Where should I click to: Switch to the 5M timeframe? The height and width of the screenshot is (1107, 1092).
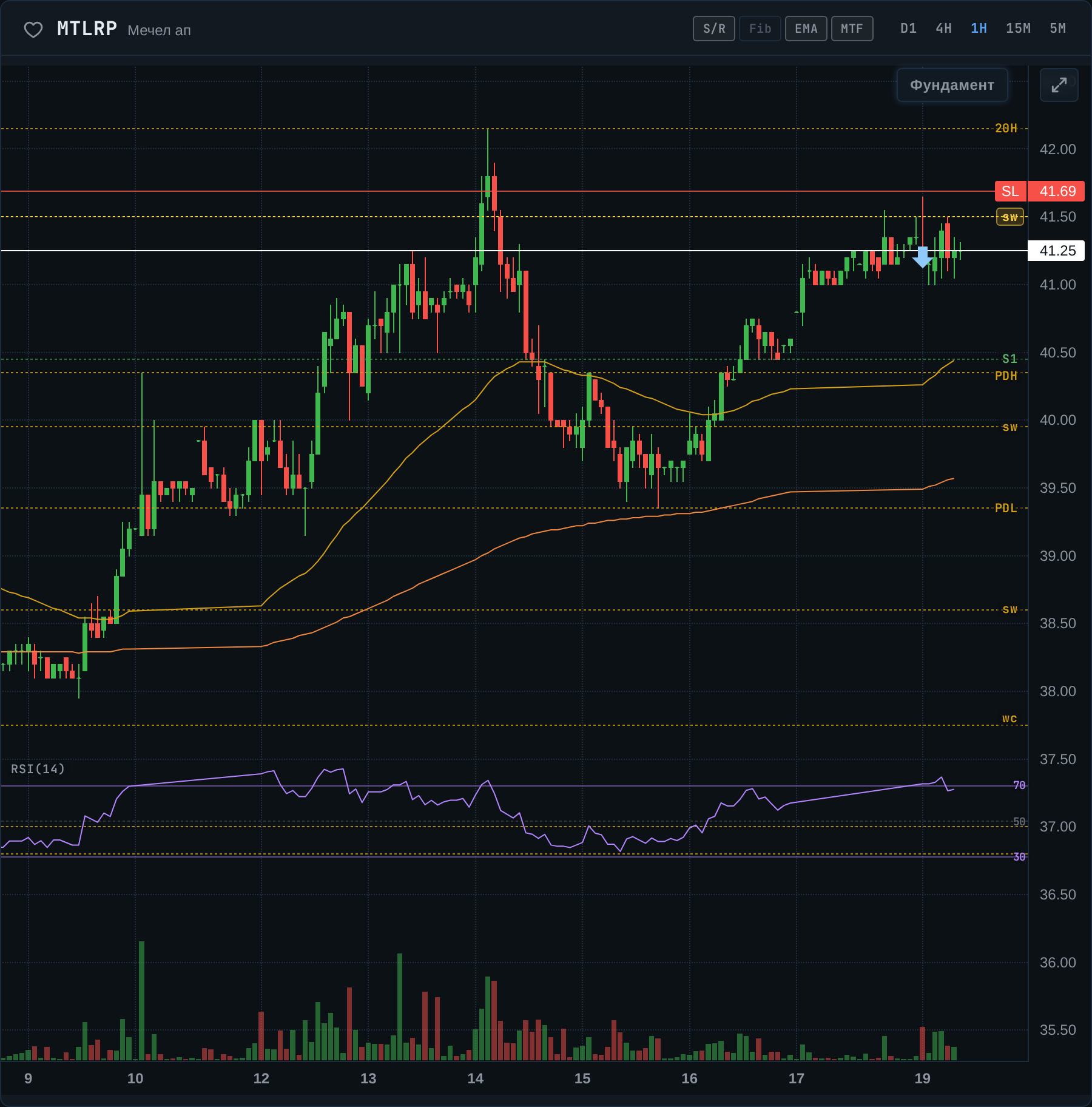(1057, 29)
